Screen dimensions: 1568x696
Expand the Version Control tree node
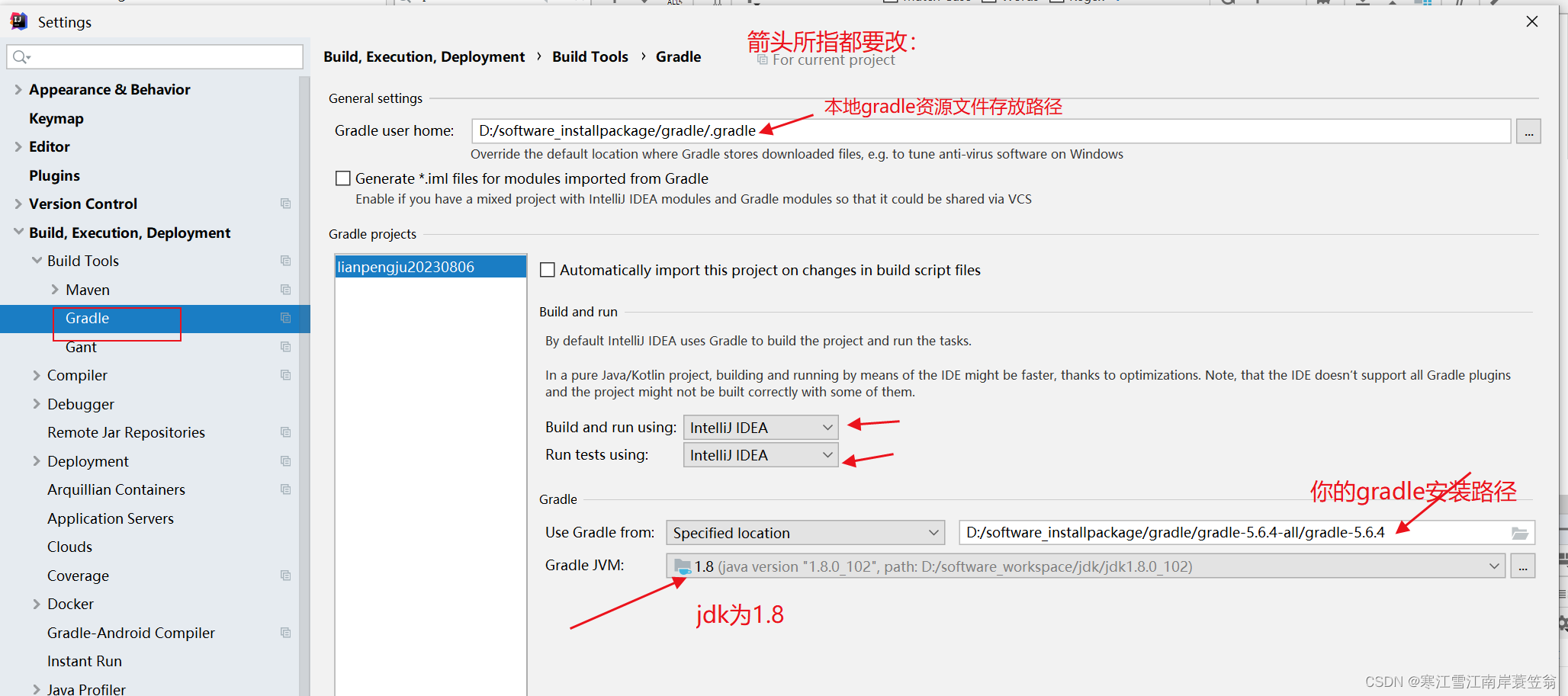tap(18, 204)
